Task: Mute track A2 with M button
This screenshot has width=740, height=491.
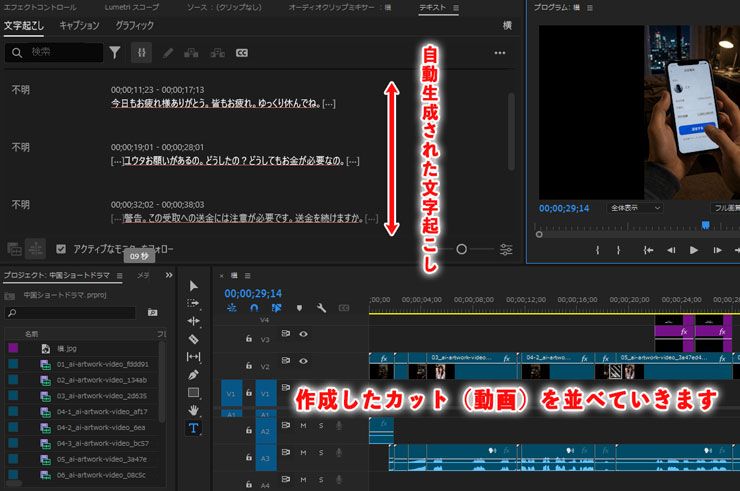Action: click(303, 425)
